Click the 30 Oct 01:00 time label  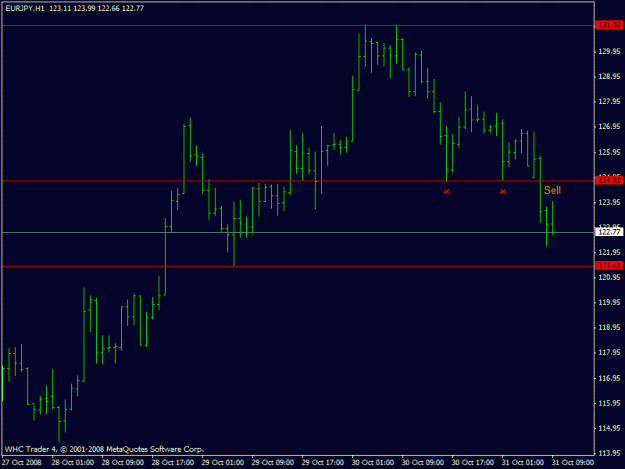click(373, 463)
